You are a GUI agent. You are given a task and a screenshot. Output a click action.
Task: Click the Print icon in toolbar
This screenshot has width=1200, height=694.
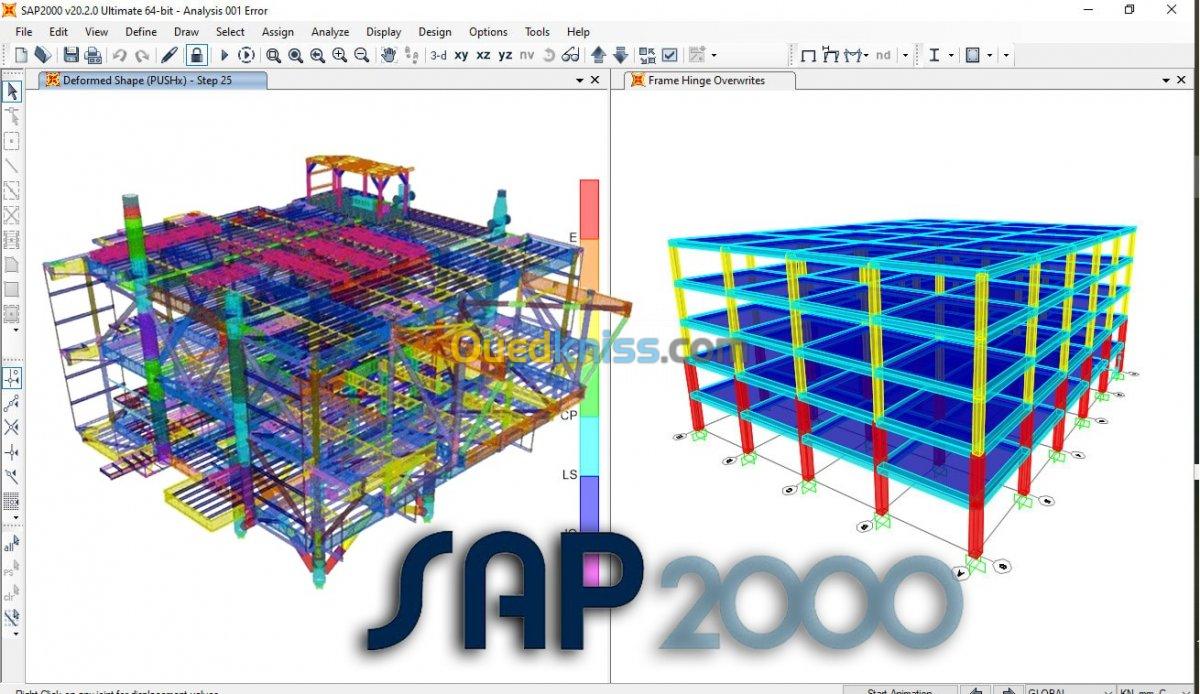(x=93, y=56)
